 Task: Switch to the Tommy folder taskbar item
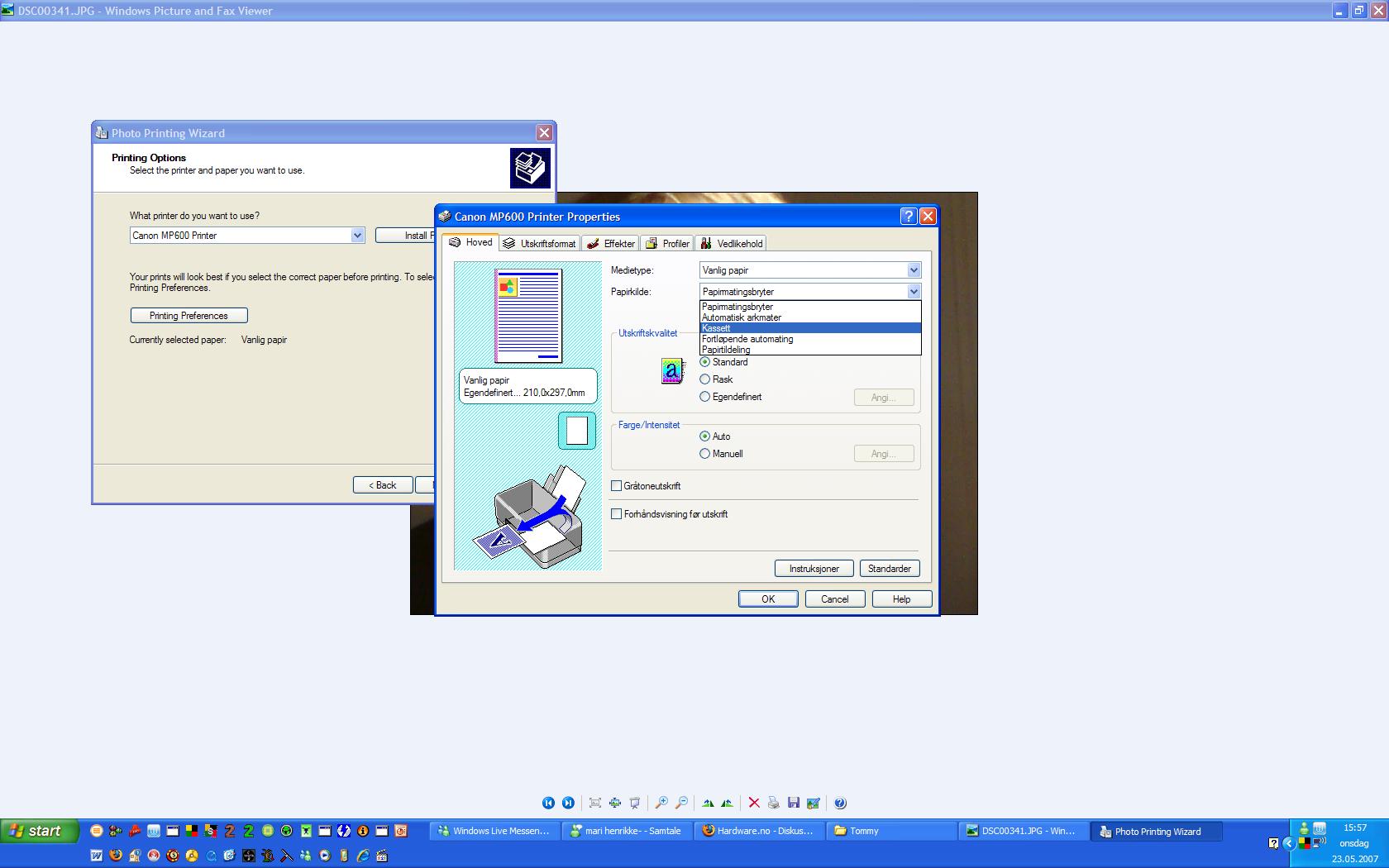[x=891, y=831]
